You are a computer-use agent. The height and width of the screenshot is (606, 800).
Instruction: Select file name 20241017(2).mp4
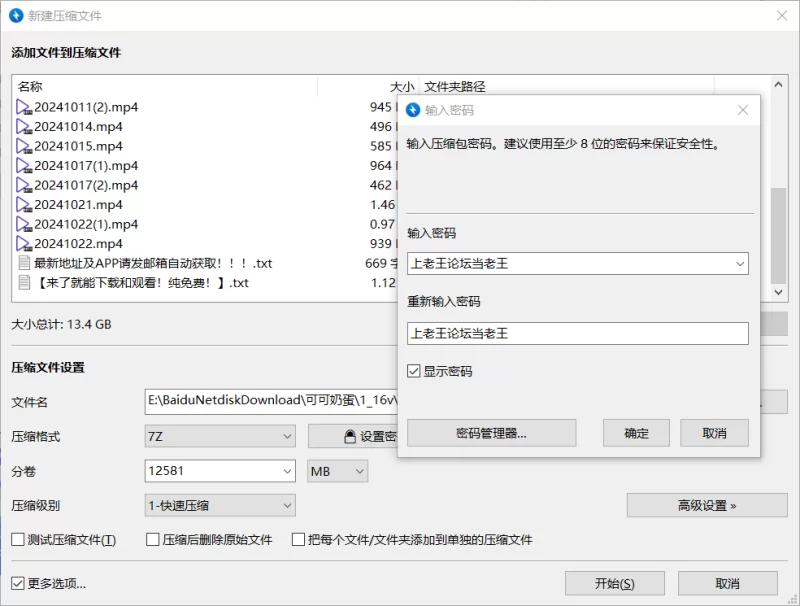86,185
